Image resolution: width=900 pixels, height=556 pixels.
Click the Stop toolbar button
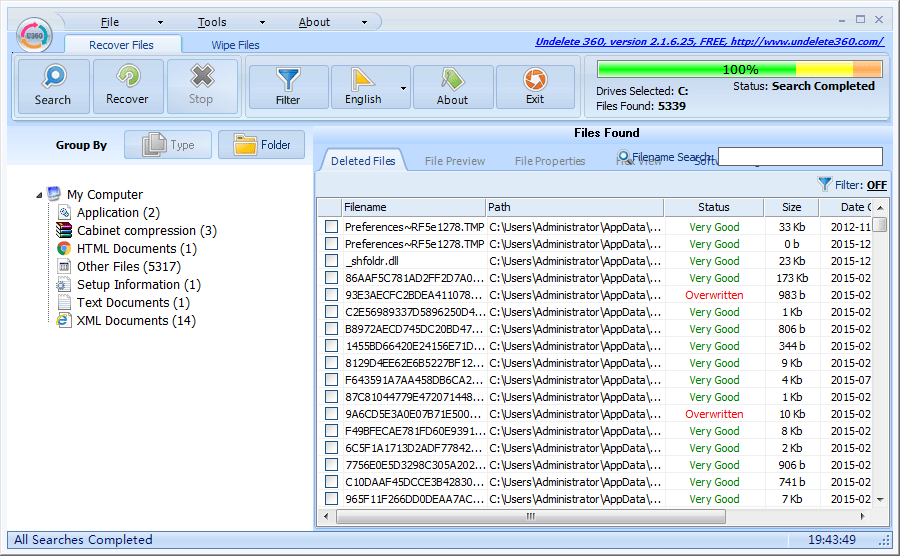(x=201, y=86)
